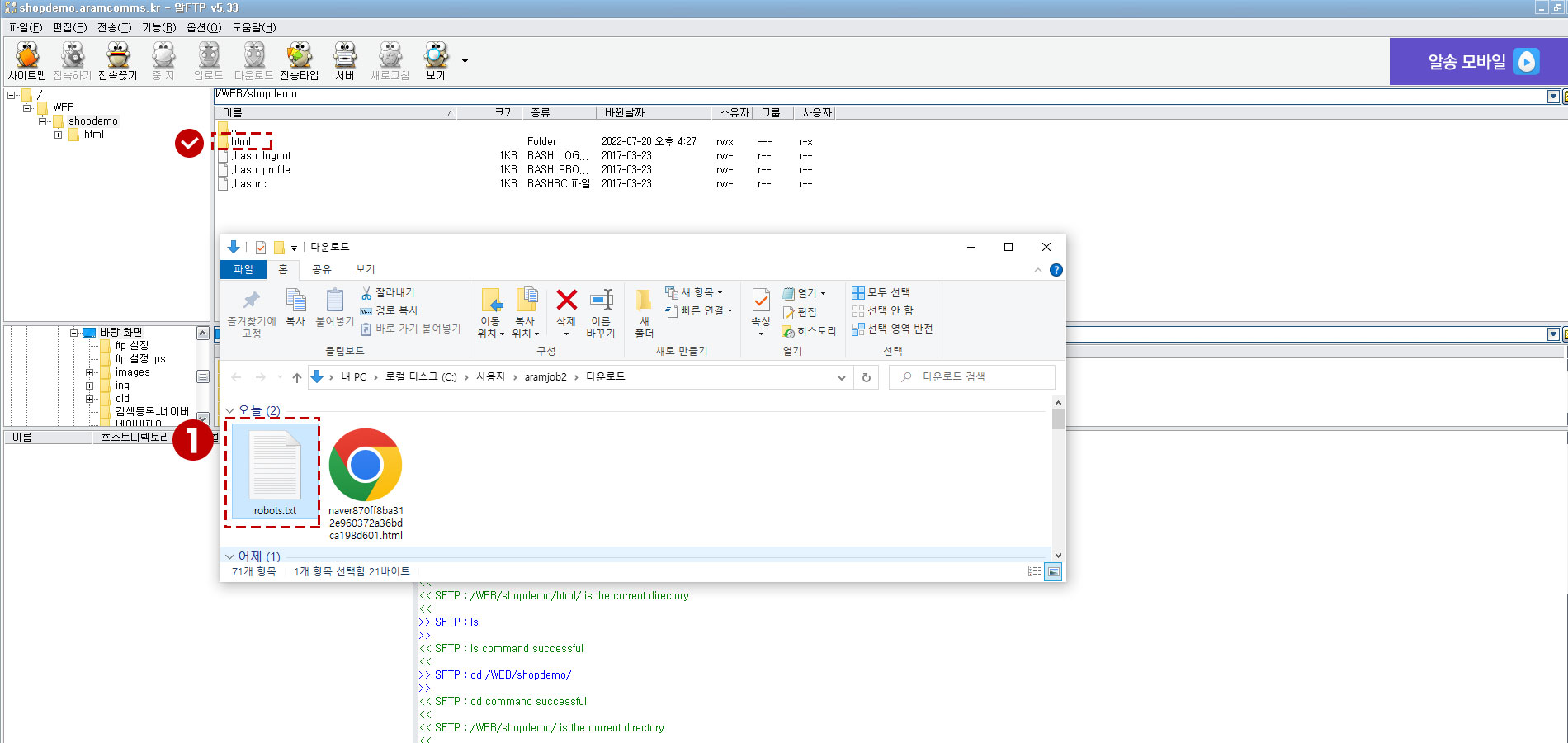The image size is (1568, 743).
Task: Click the 다운로드 검색 search field
Action: (972, 376)
